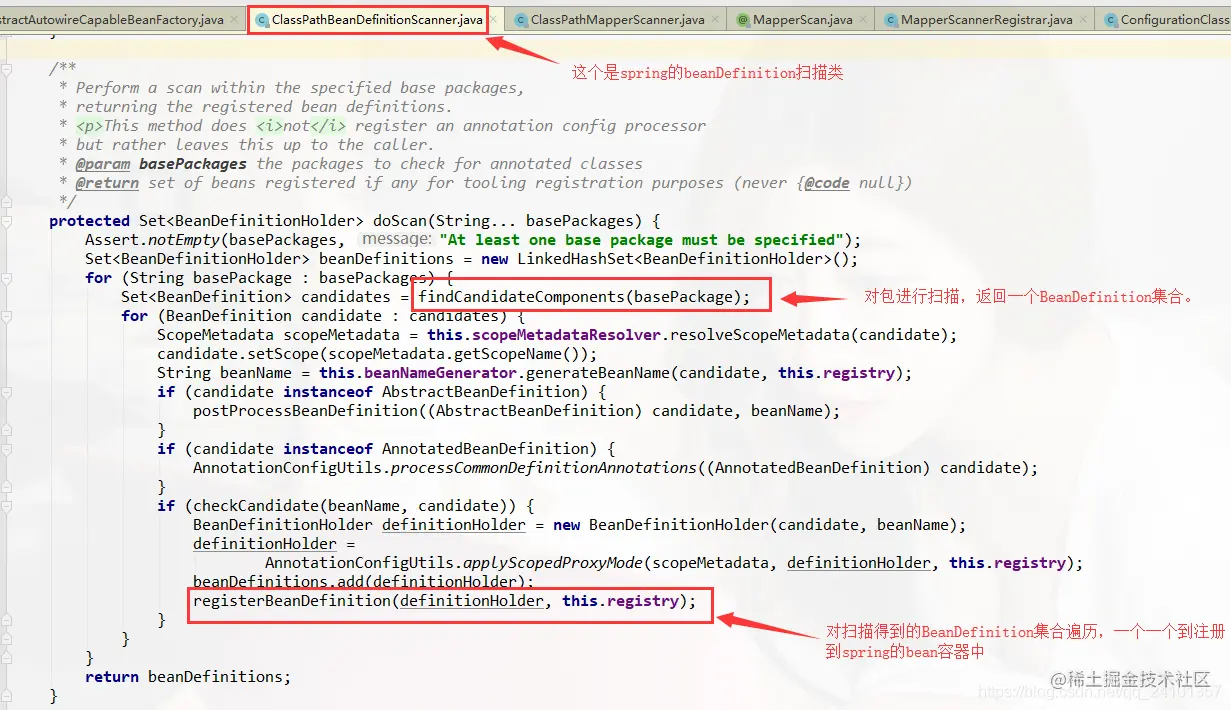The image size is (1231, 710).
Task: Click class icon on ConfigurationClass tab
Action: pyautogui.click(x=1110, y=19)
